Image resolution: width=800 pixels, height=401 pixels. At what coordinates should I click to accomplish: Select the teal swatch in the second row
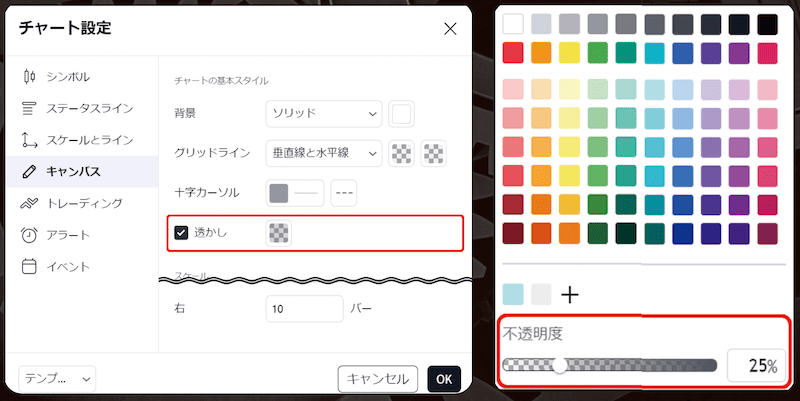pyautogui.click(x=626, y=53)
